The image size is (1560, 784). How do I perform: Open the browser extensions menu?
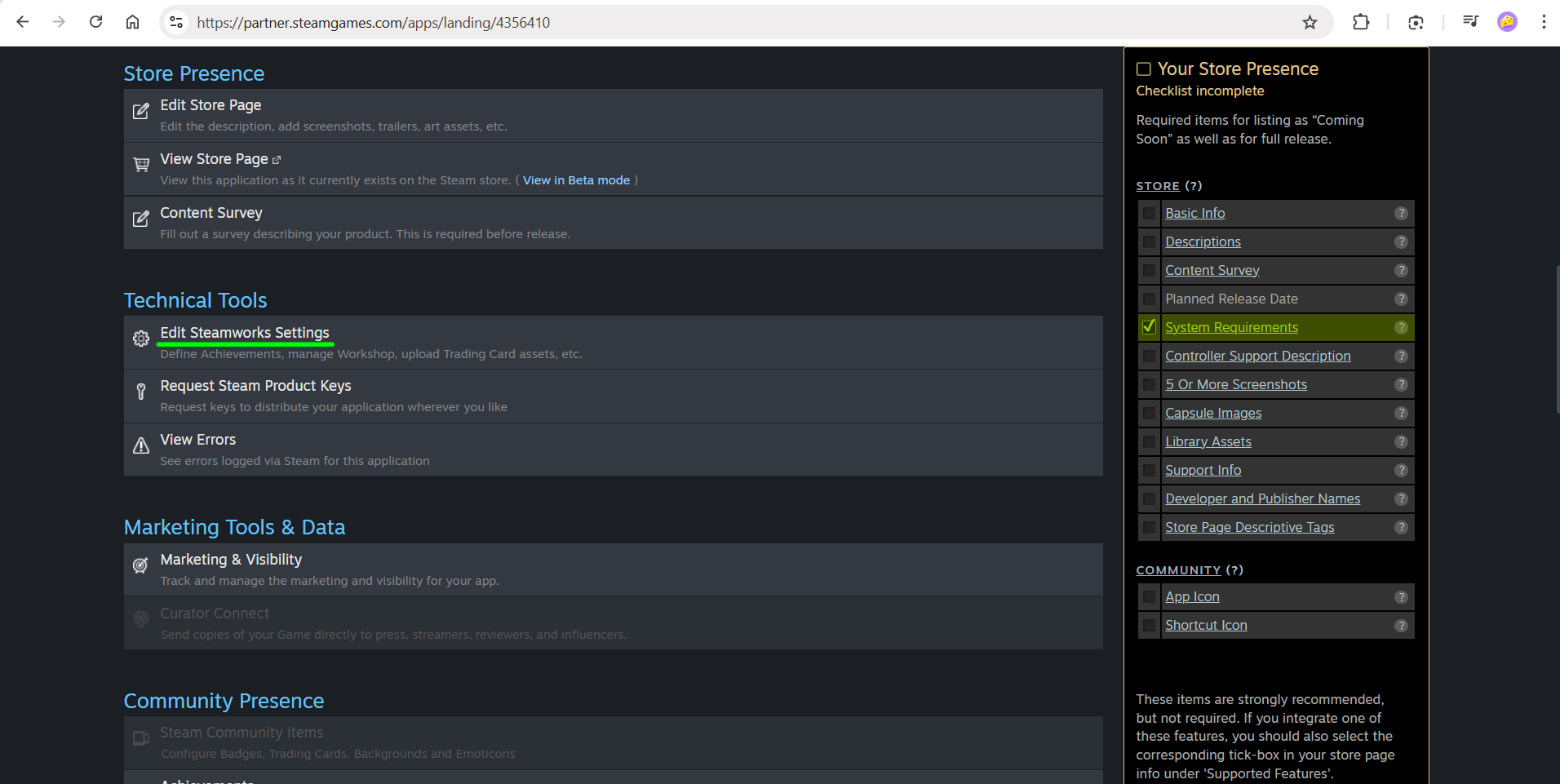[1360, 23]
